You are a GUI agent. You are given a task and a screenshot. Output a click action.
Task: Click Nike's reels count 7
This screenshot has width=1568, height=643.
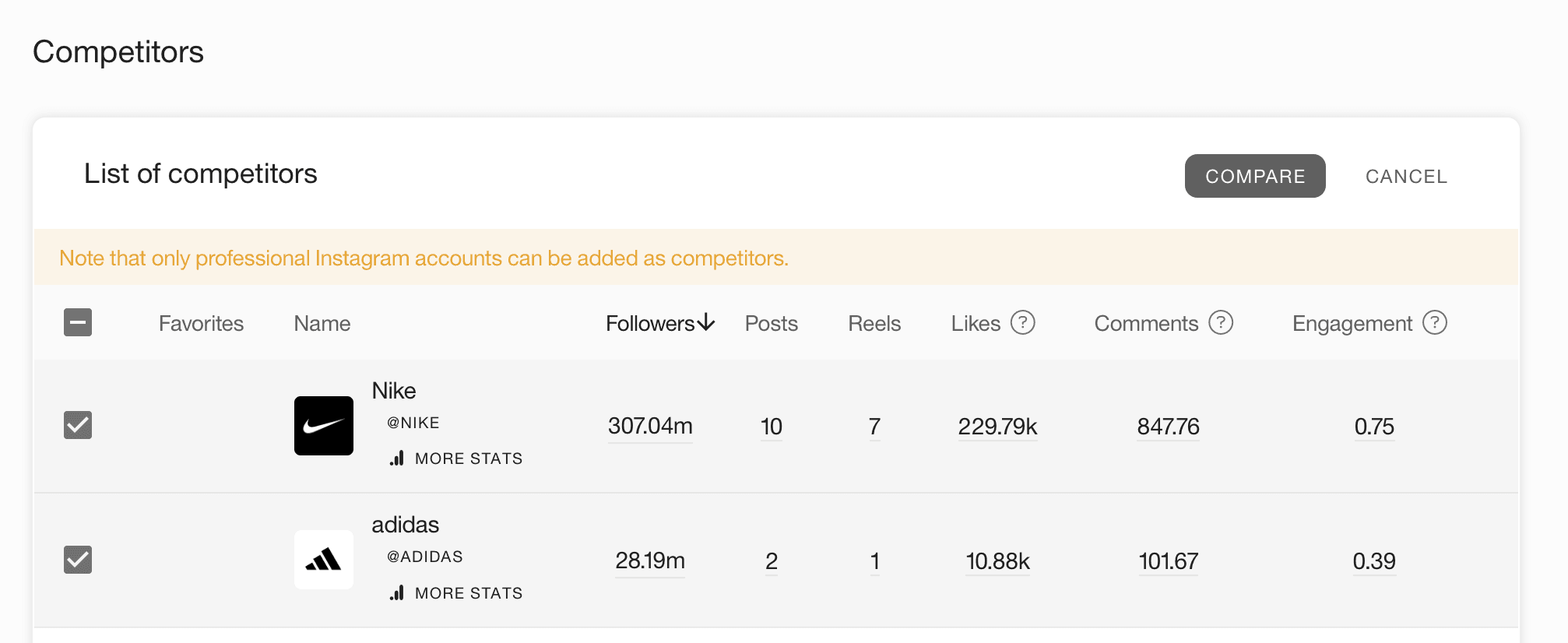[875, 427]
